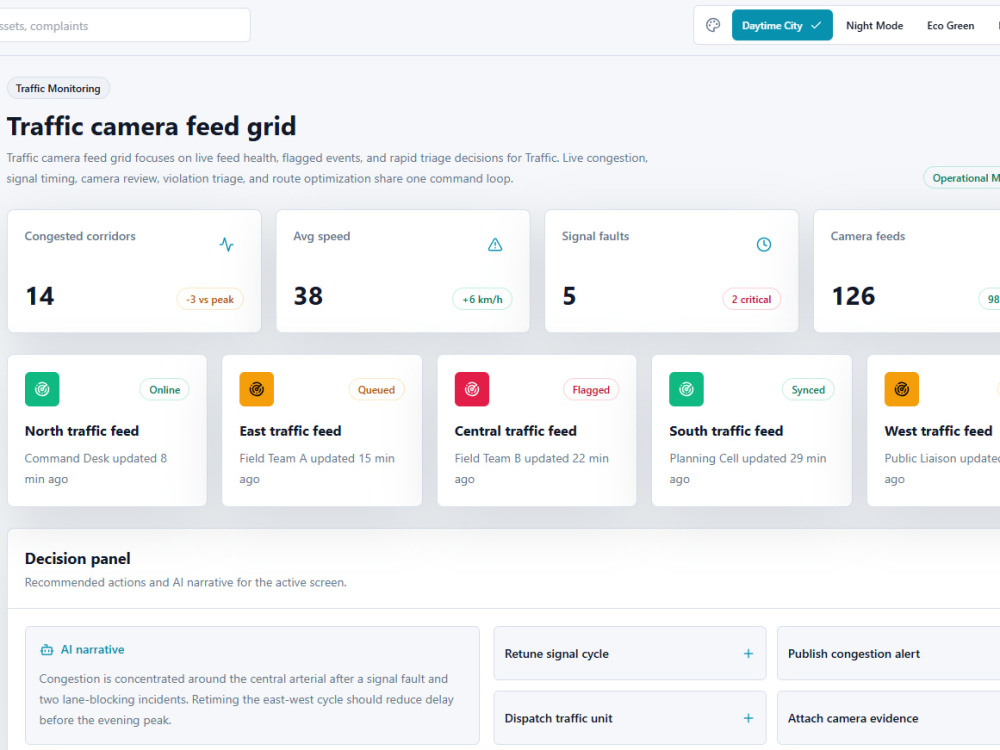Image resolution: width=1000 pixels, height=750 pixels.
Task: Click the Dispatch traffic unit action
Action: click(629, 718)
